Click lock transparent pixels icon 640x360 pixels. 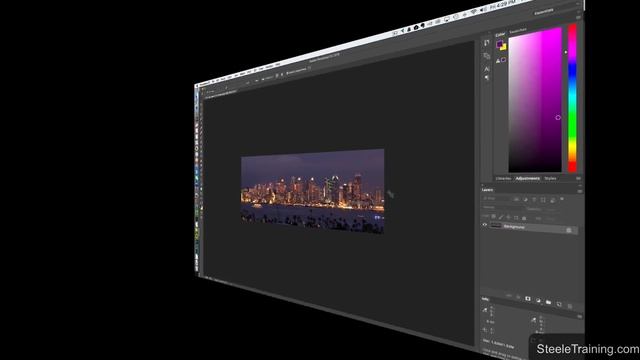pos(493,216)
